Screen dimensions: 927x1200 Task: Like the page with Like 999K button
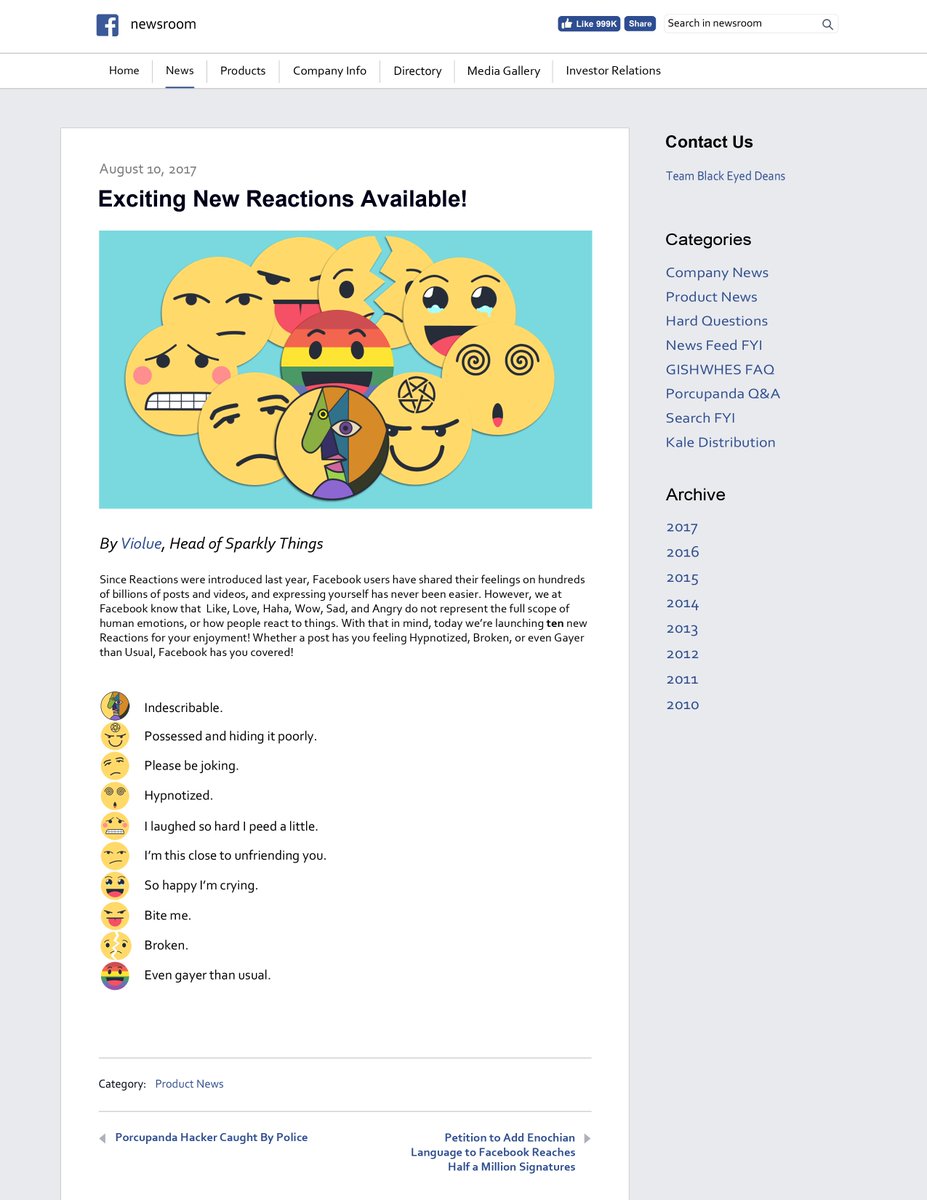(589, 24)
